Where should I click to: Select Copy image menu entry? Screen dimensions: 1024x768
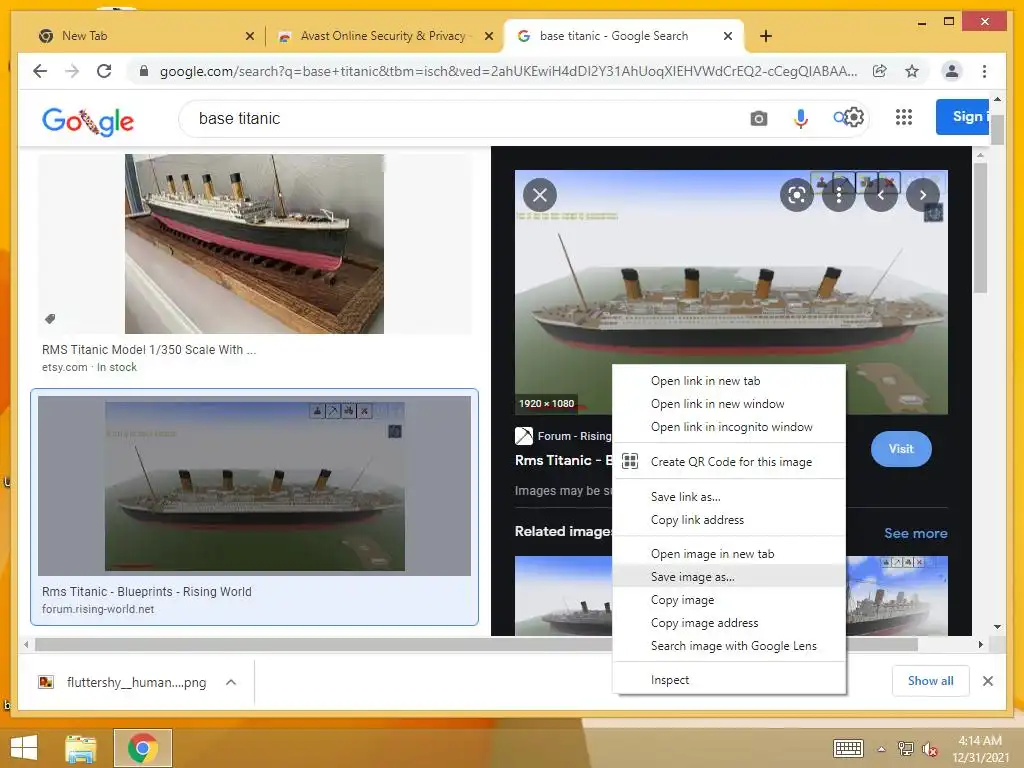[729, 600]
